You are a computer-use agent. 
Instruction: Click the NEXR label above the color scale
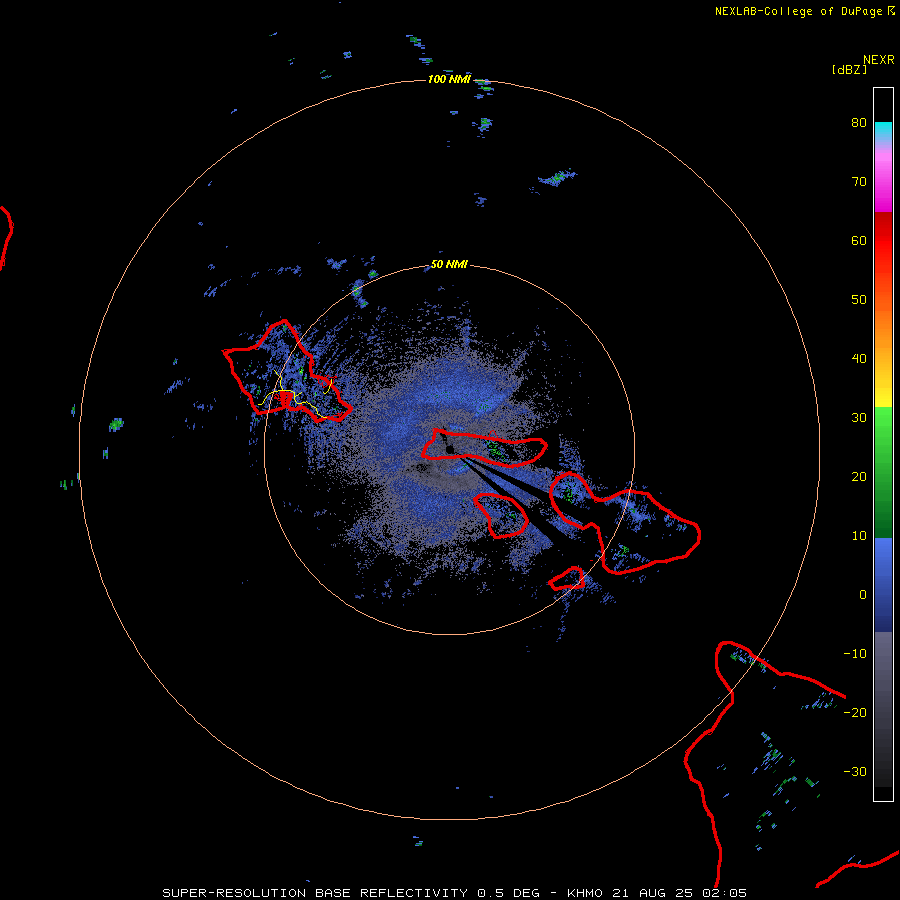pyautogui.click(x=878, y=60)
